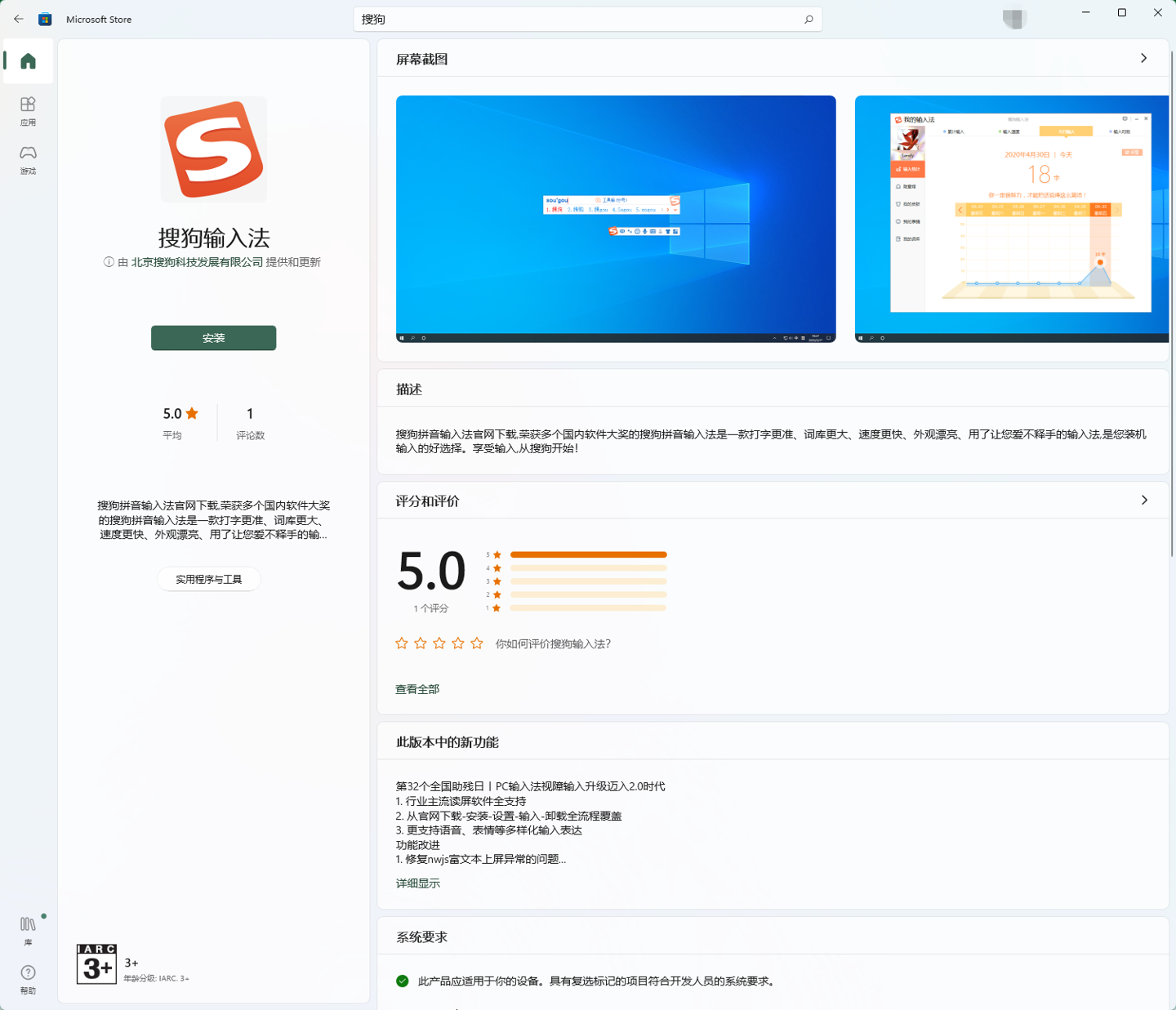
Task: Rate the app three stars
Action: coord(439,643)
